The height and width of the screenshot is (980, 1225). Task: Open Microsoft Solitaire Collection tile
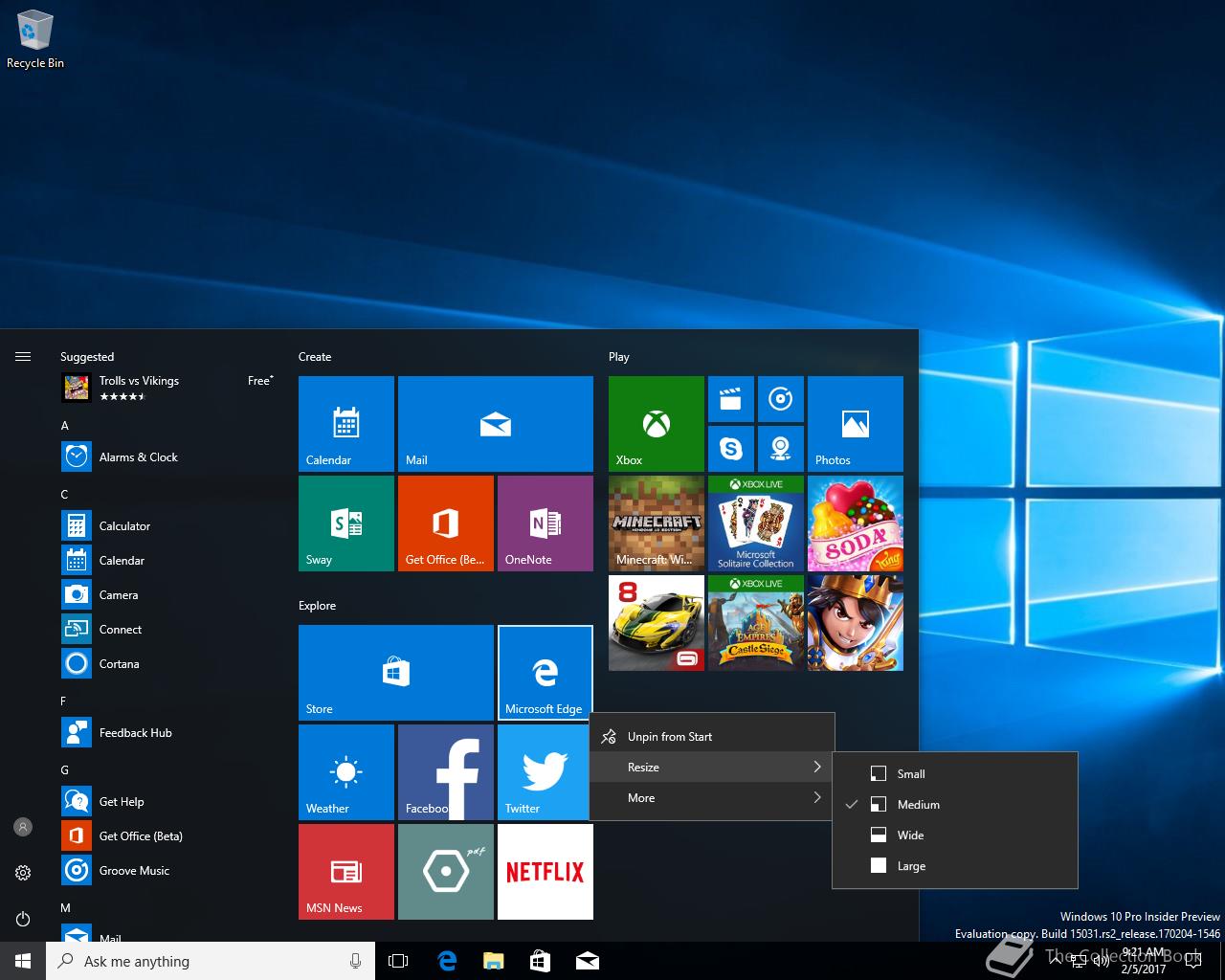756,523
